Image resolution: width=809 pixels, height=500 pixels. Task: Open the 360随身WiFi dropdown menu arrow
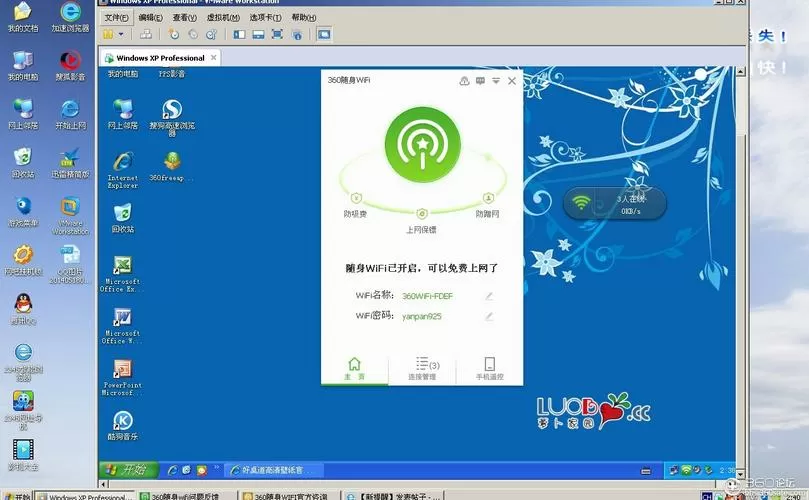[x=496, y=80]
